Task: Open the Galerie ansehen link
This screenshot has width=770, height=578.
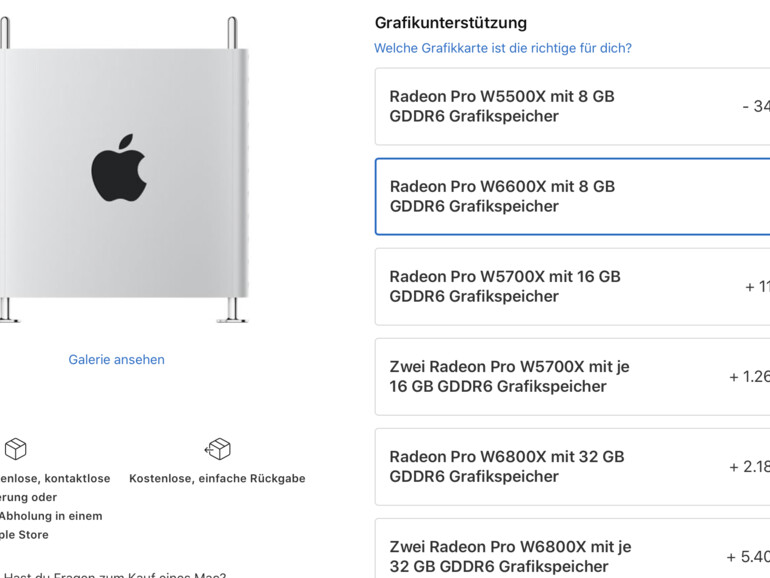Action: point(116,359)
